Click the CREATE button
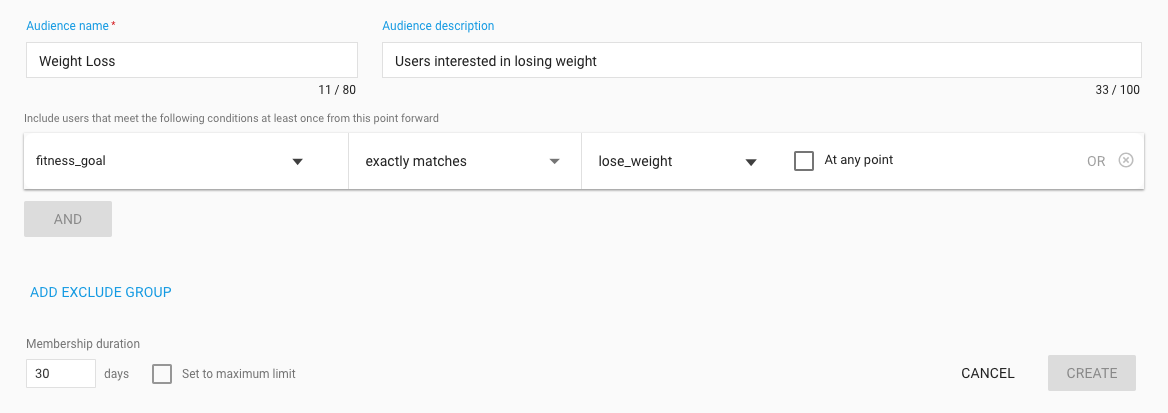This screenshot has width=1168, height=413. tap(1092, 373)
